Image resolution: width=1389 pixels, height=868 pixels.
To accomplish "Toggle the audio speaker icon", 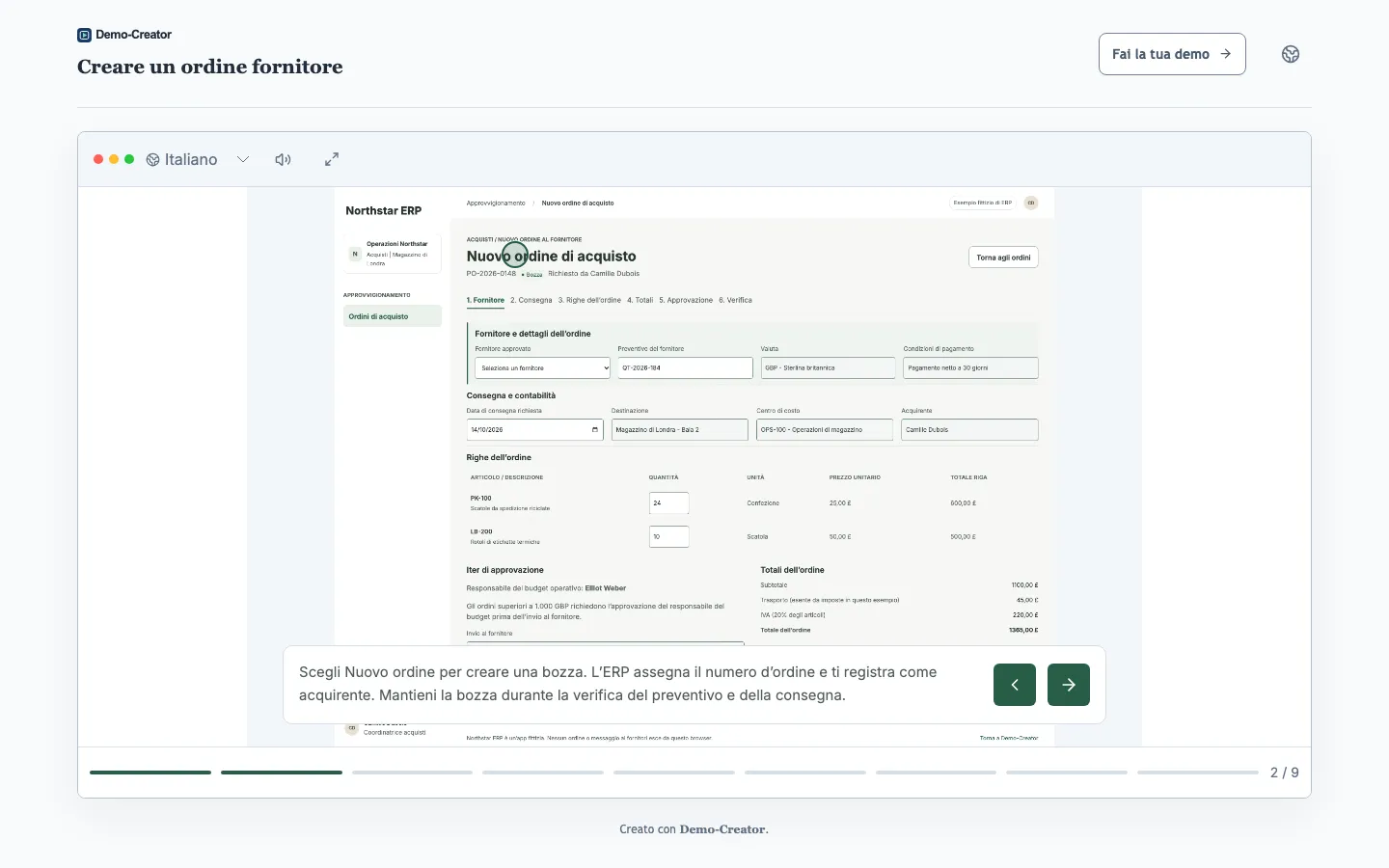I will [283, 159].
